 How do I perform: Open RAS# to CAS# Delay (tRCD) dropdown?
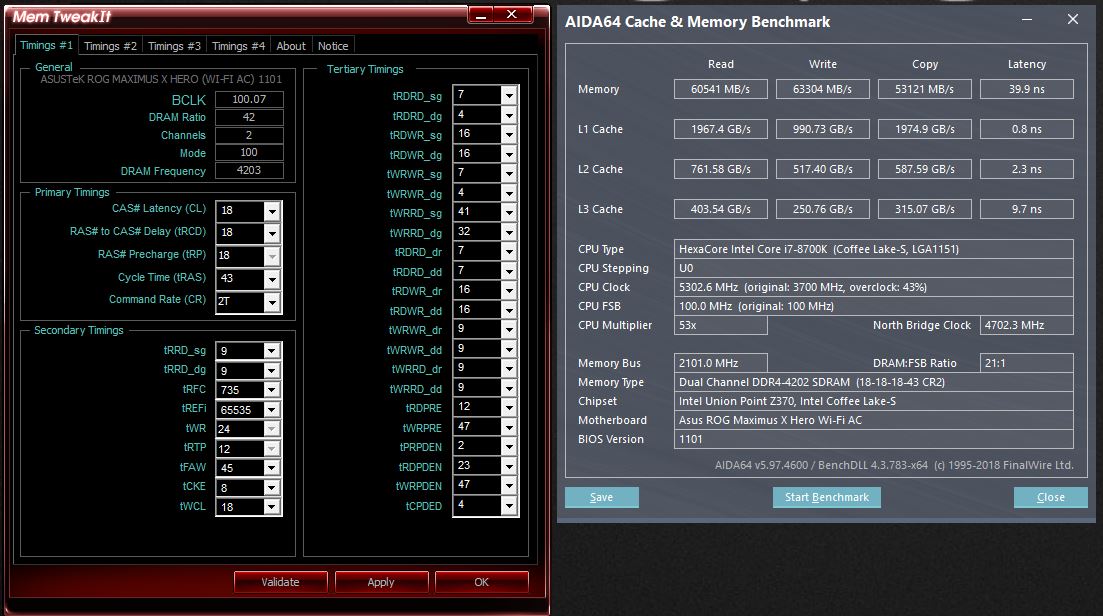[x=272, y=233]
